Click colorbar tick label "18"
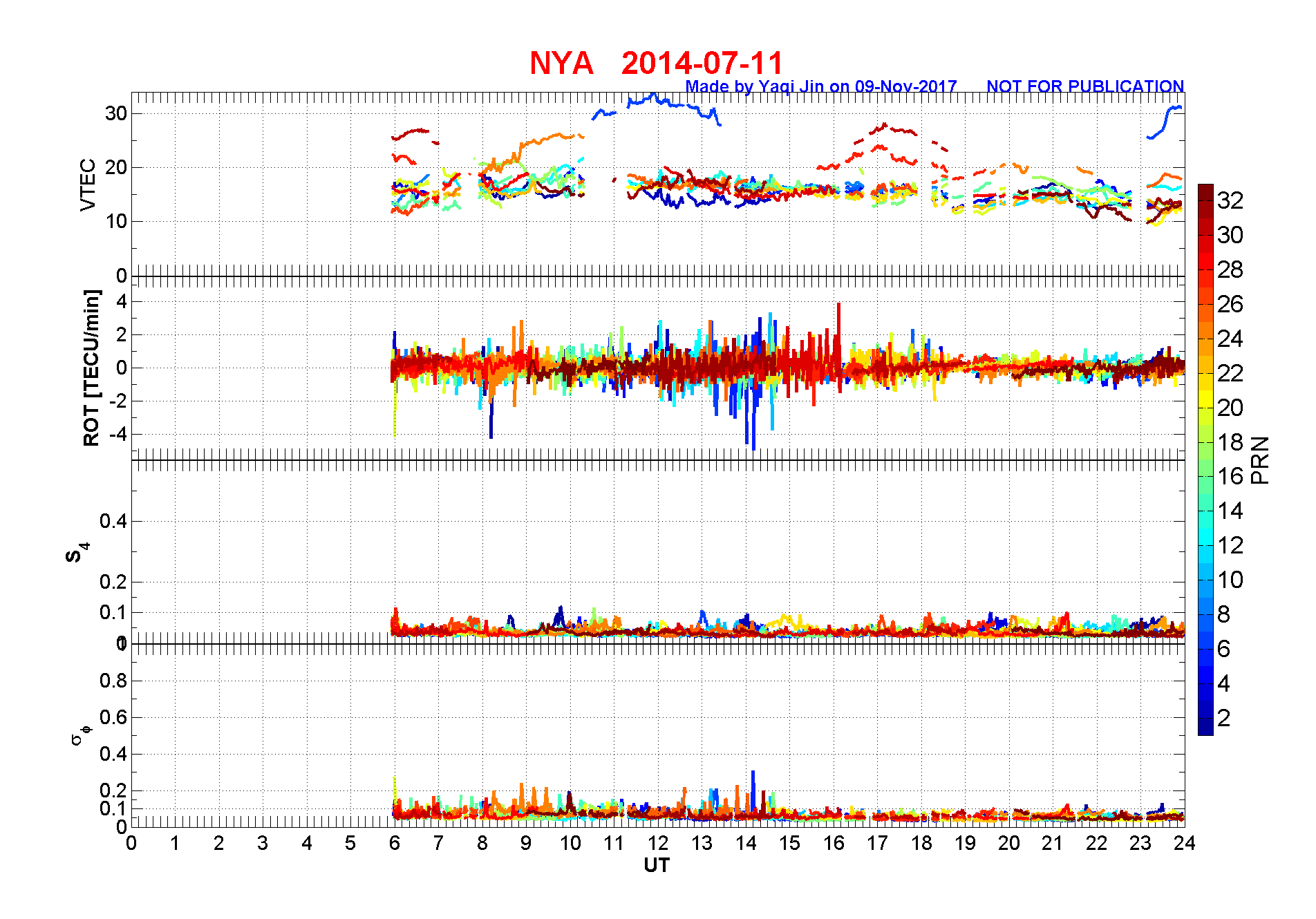Viewport: 1316px width, 919px height. tap(1230, 442)
